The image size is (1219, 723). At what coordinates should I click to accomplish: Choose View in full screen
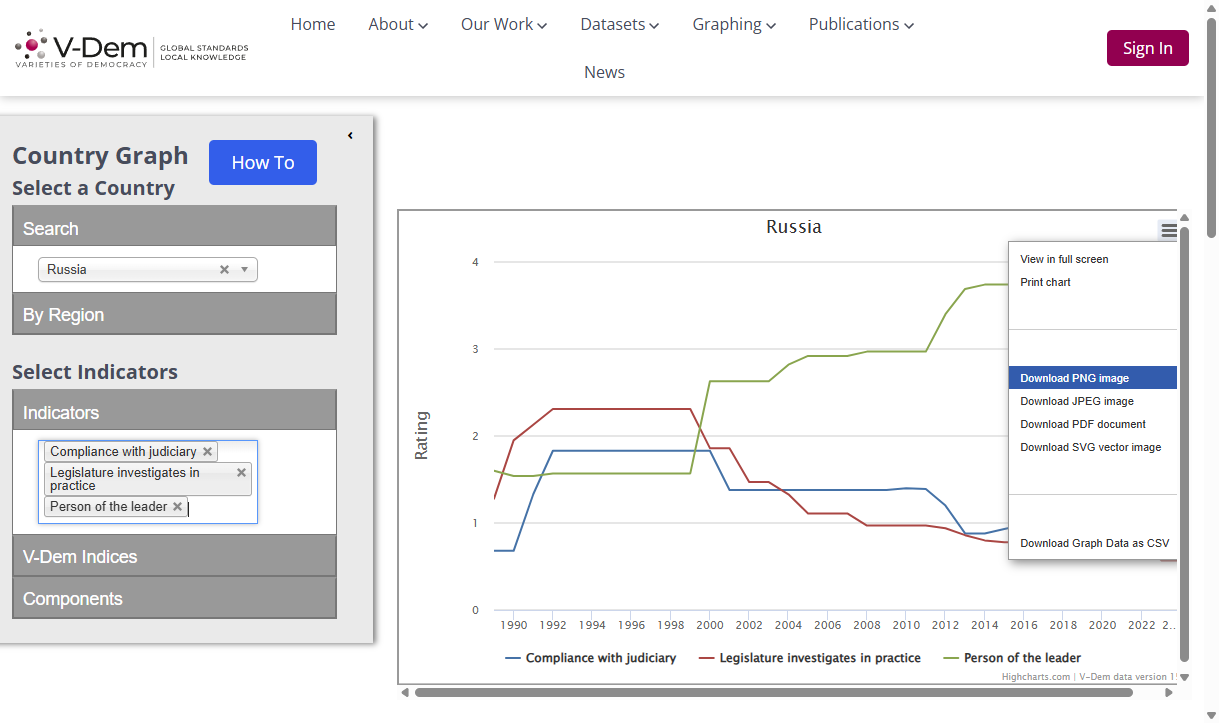[x=1093, y=259]
